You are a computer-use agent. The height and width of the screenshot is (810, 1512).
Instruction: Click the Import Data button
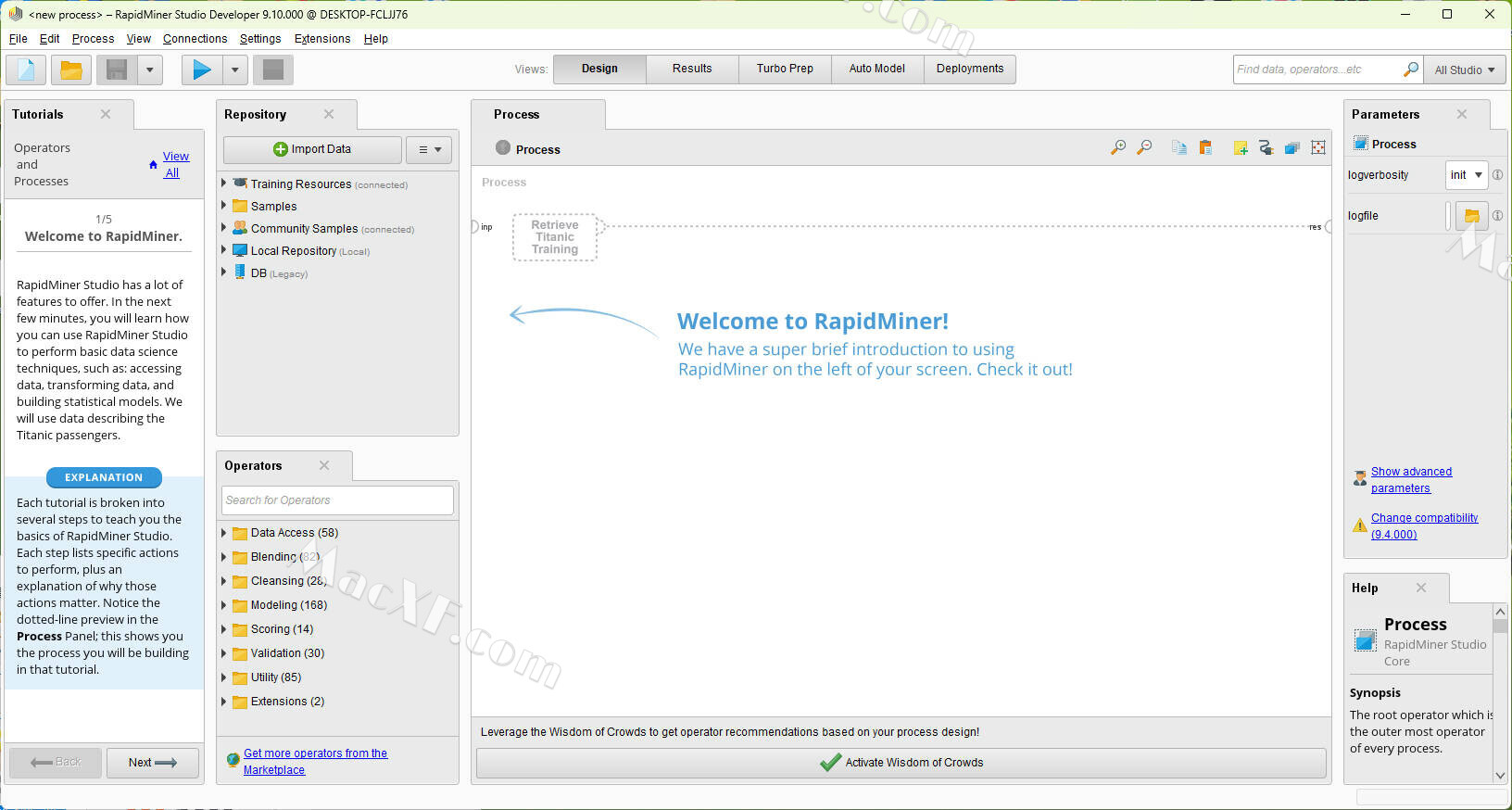pos(312,149)
